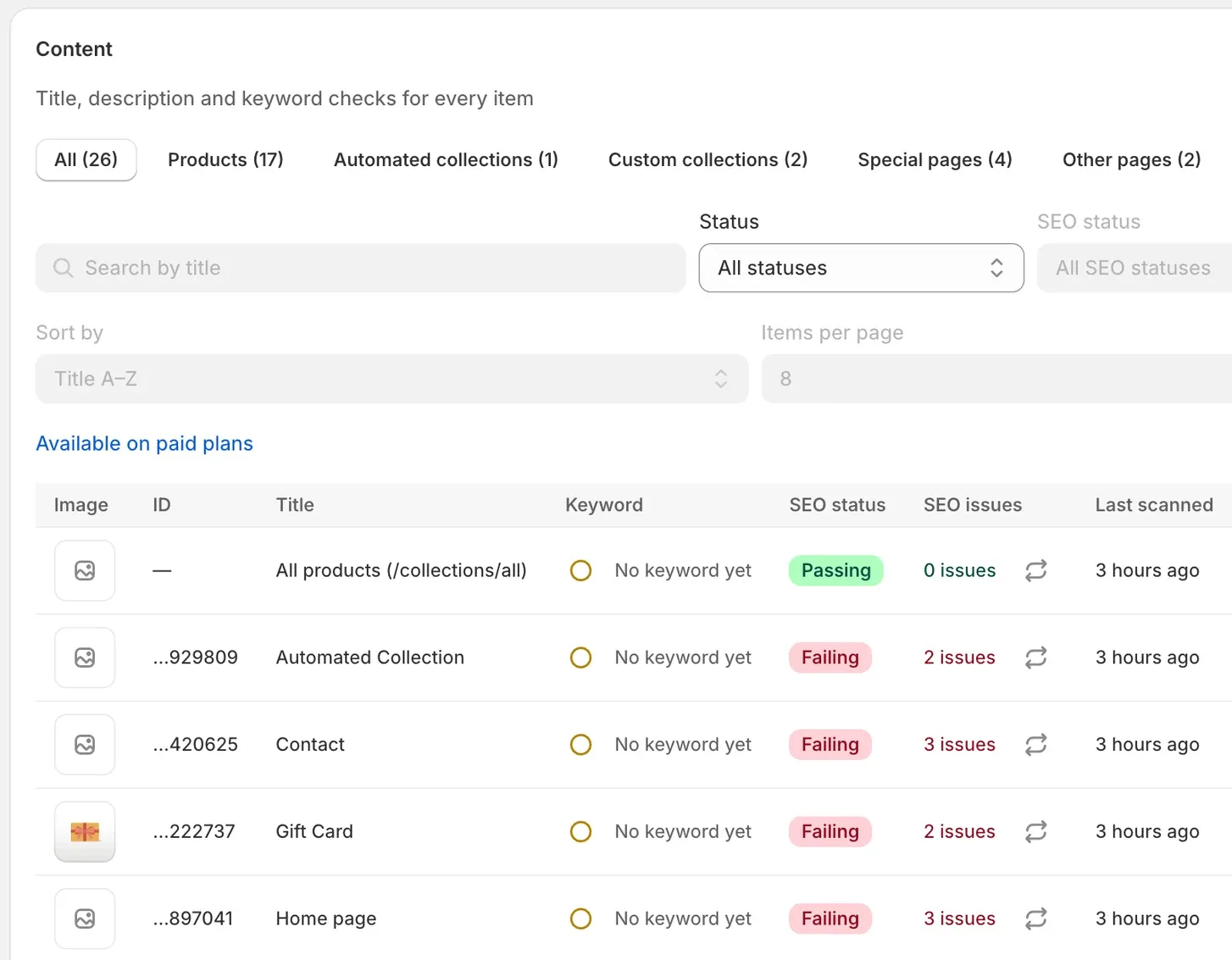Click No keyword yet in Contact row
This screenshot has width=1232, height=960.
(683, 745)
